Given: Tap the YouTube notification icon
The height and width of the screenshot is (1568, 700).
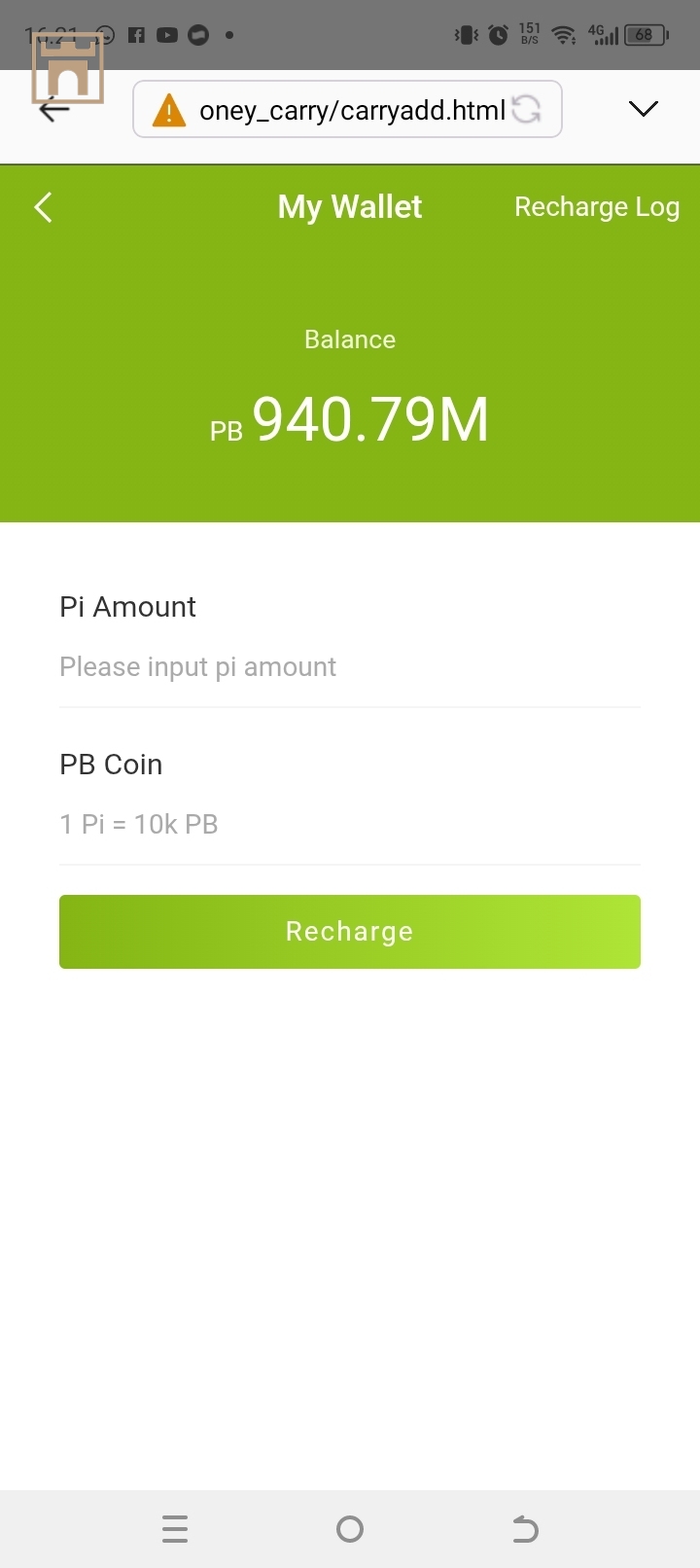Looking at the screenshot, I should pos(167,35).
